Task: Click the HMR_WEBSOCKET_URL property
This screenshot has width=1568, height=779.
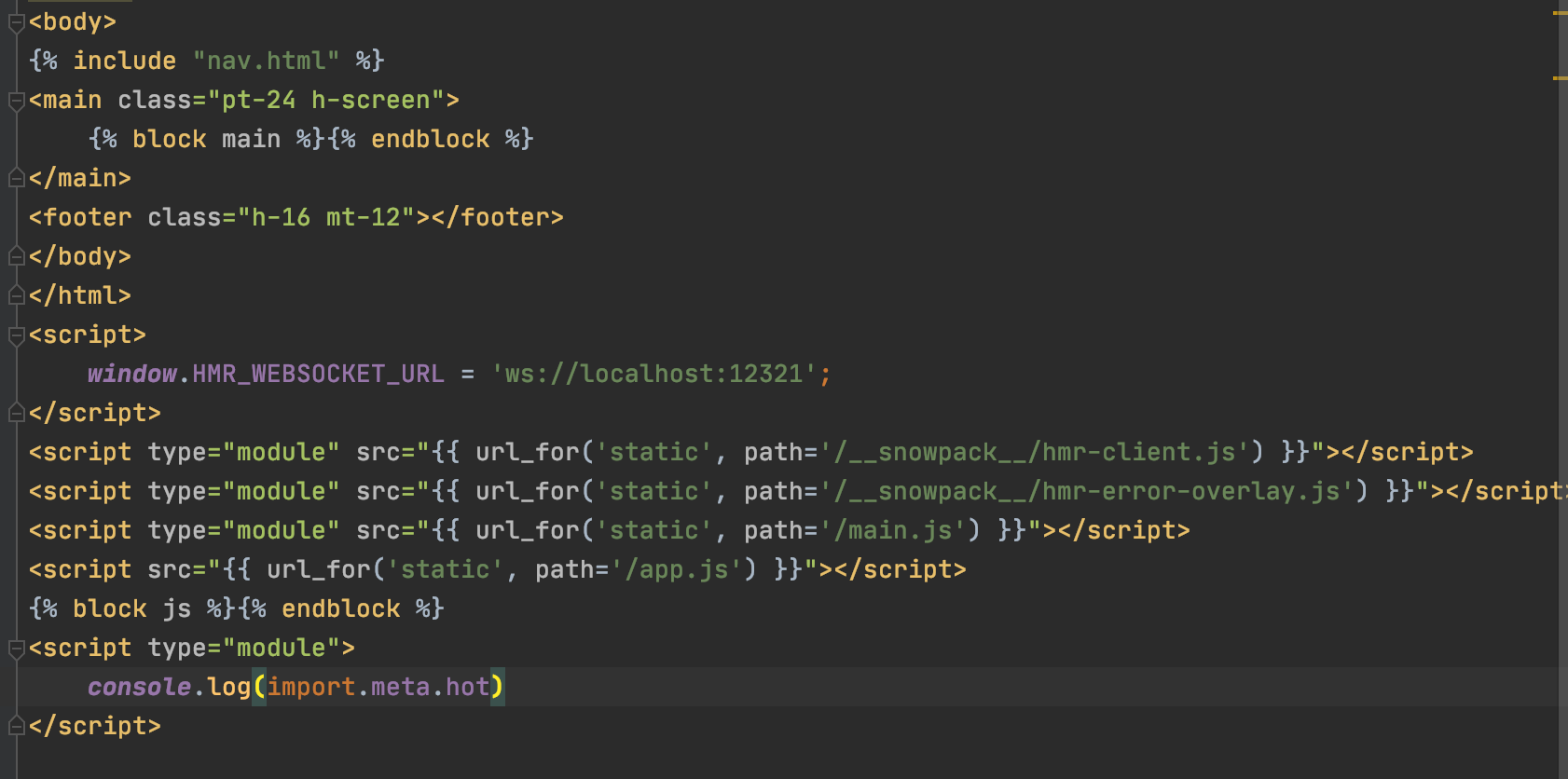Action: point(319,374)
